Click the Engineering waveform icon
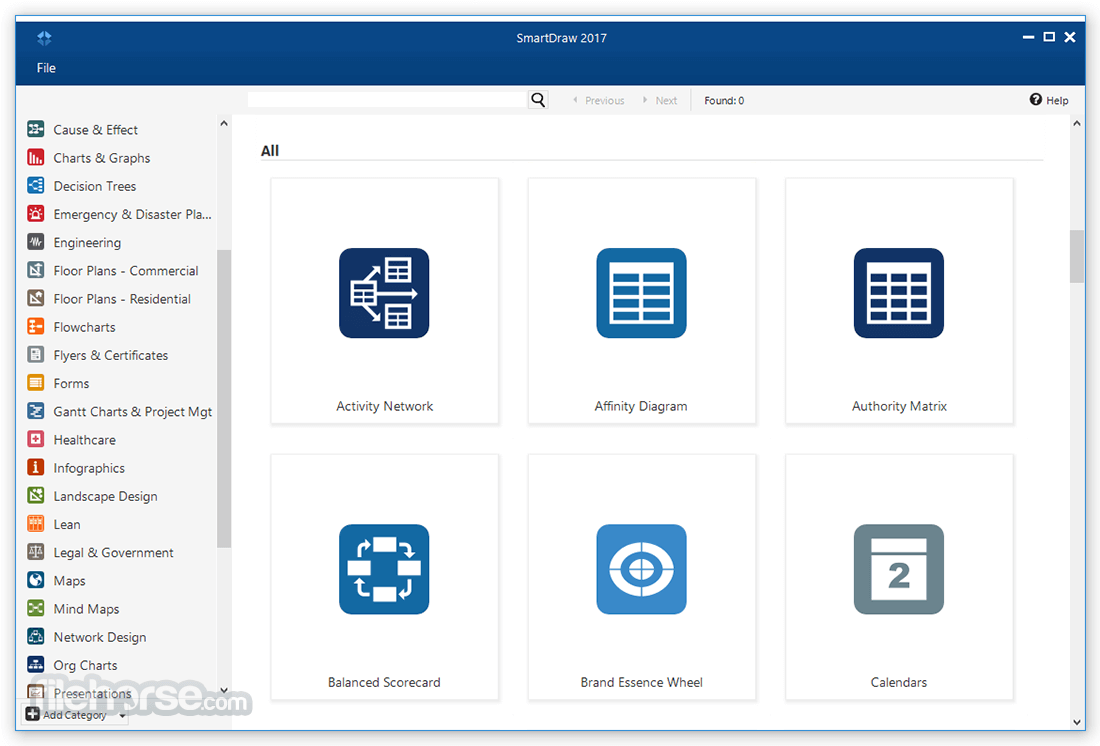This screenshot has height=746, width=1100. [36, 242]
